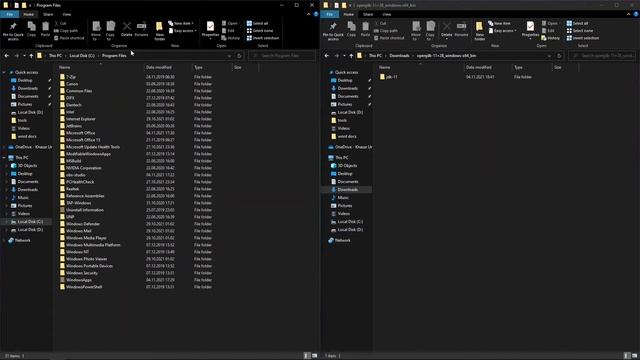Click Downloads breadcrumb in openjdk window

point(399,56)
